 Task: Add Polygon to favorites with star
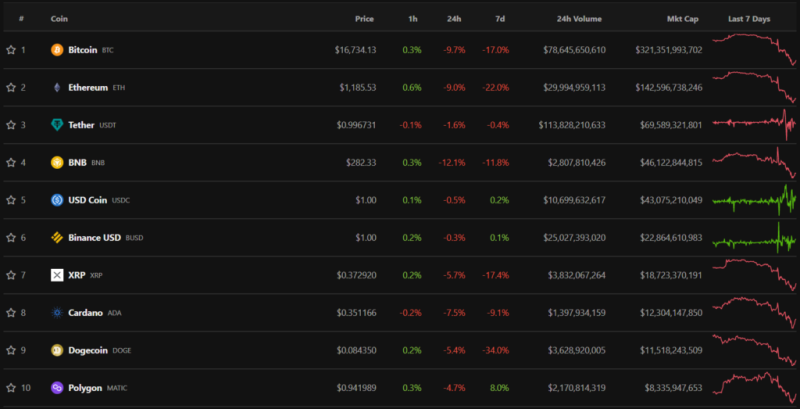(11, 388)
